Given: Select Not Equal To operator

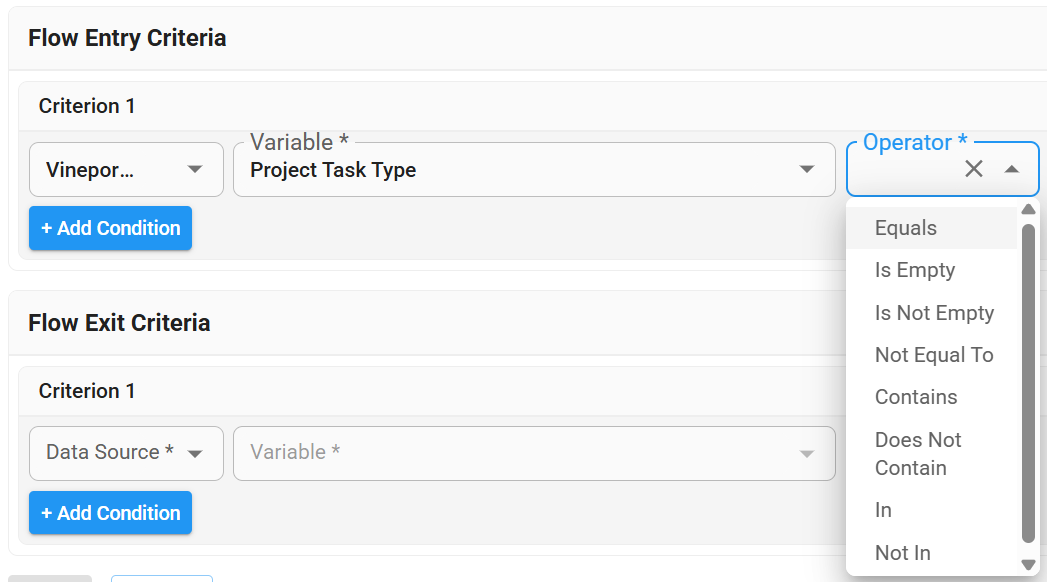Looking at the screenshot, I should coord(934,355).
